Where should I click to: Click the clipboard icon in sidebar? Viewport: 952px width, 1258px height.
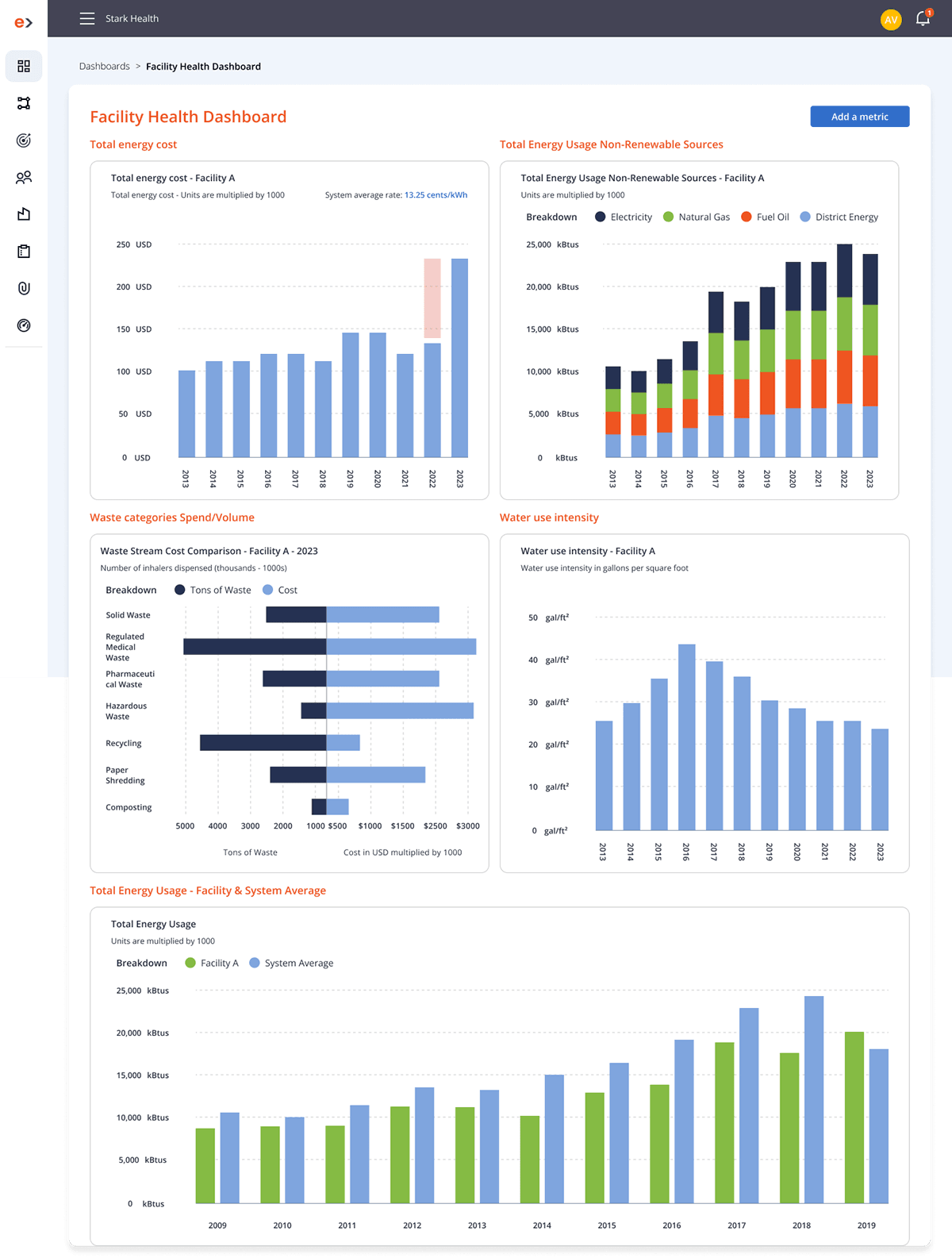tap(24, 252)
